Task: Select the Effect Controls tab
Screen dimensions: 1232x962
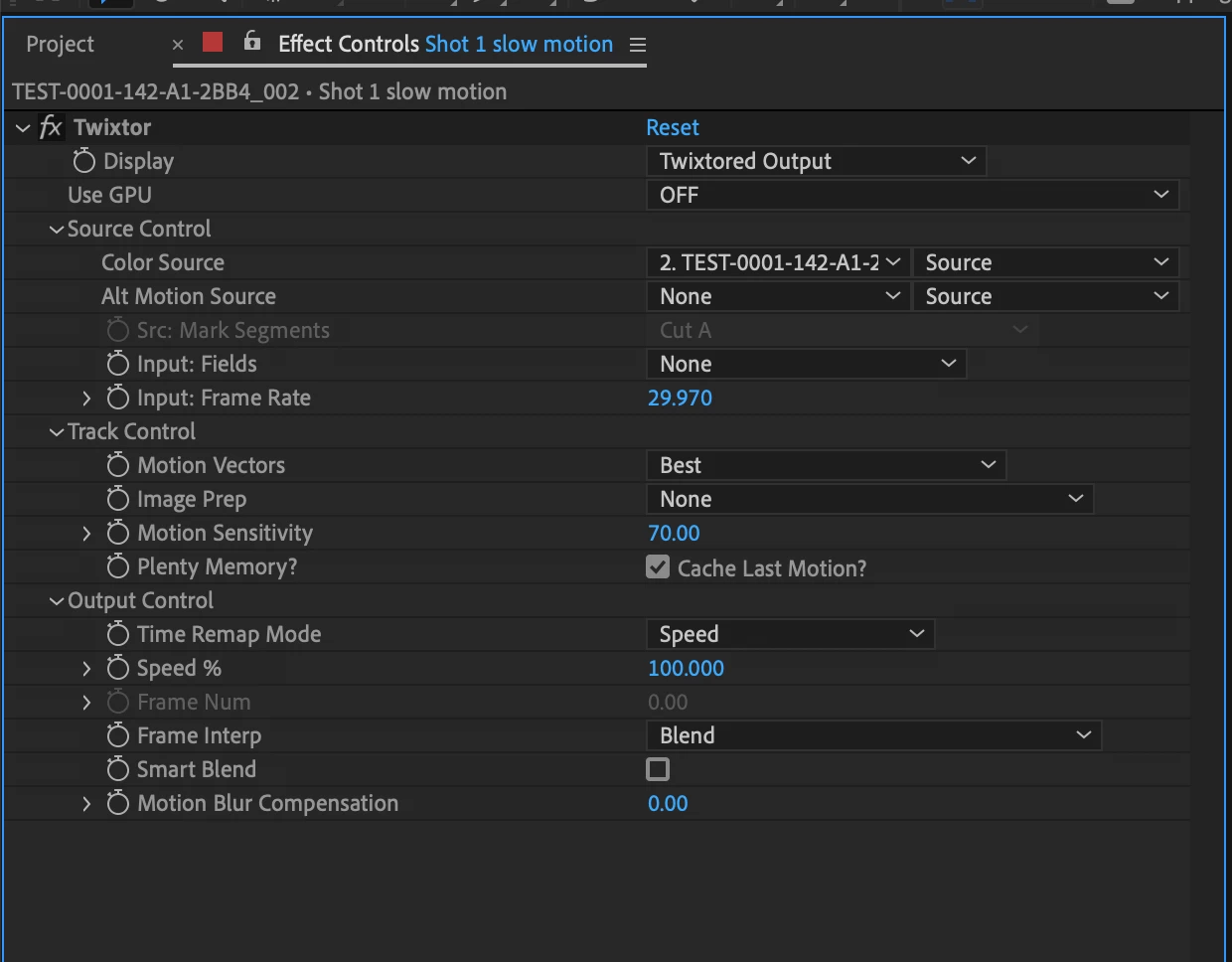Action: coord(445,45)
